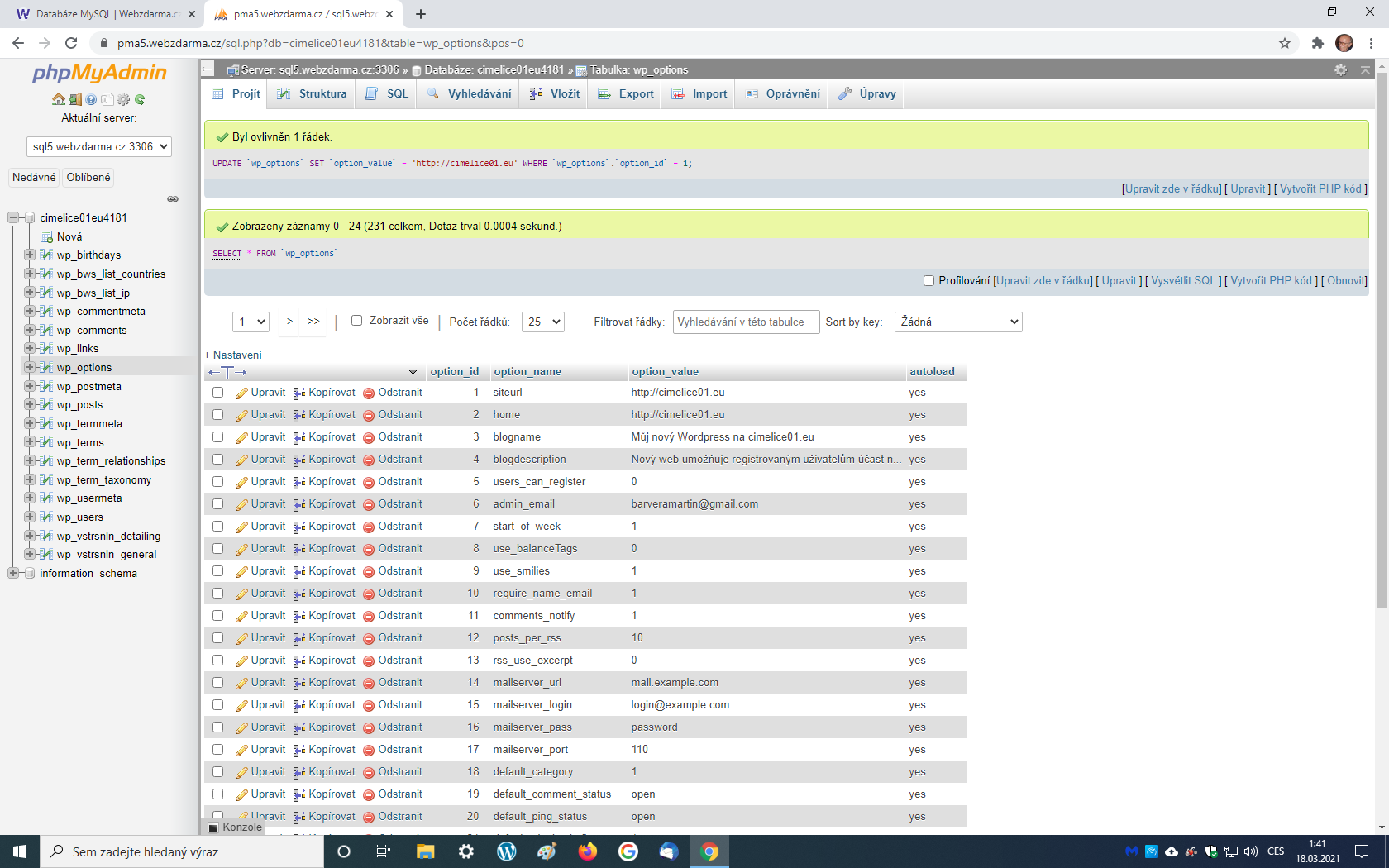The image size is (1389, 868).
Task: Open the phpMyAdmin documentation help icon
Action: pos(91,99)
